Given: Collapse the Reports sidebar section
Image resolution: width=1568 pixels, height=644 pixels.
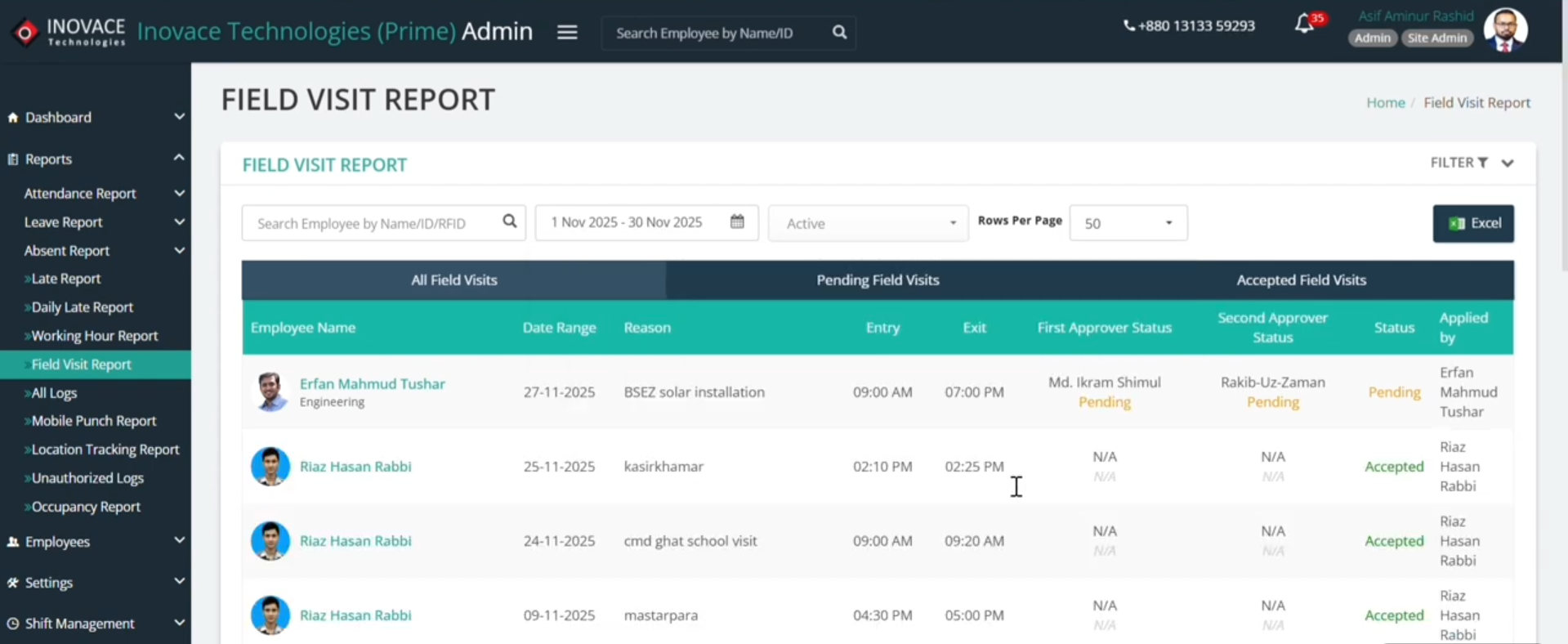Looking at the screenshot, I should point(179,159).
